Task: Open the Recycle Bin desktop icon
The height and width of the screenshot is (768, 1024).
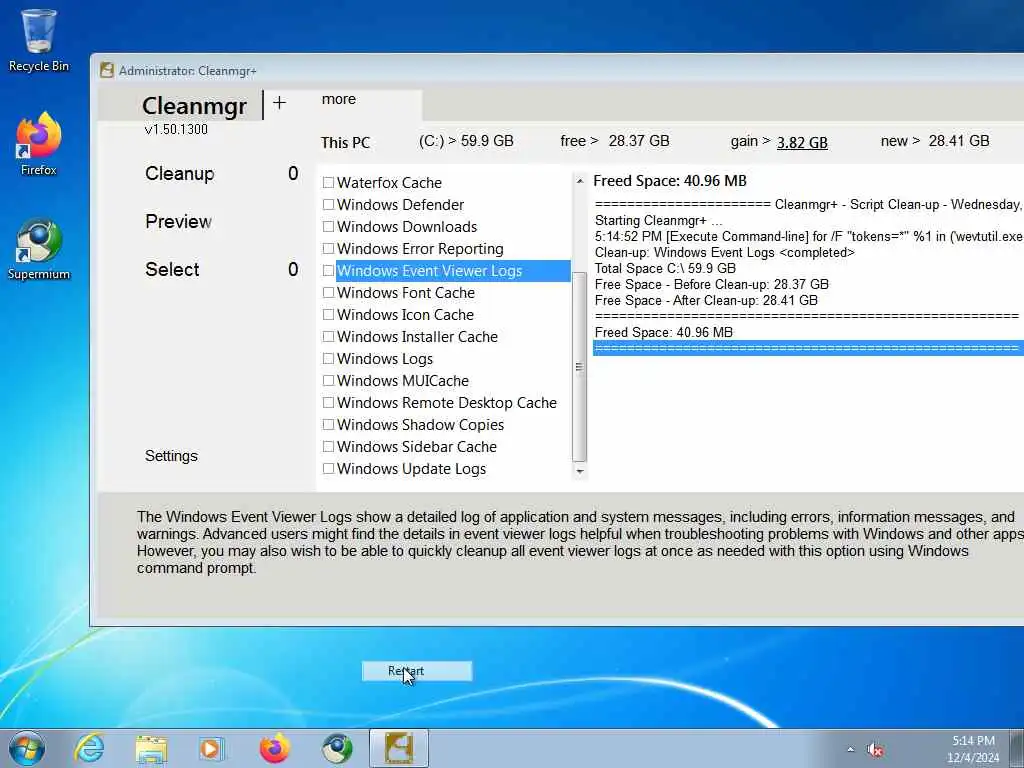Action: [39, 40]
